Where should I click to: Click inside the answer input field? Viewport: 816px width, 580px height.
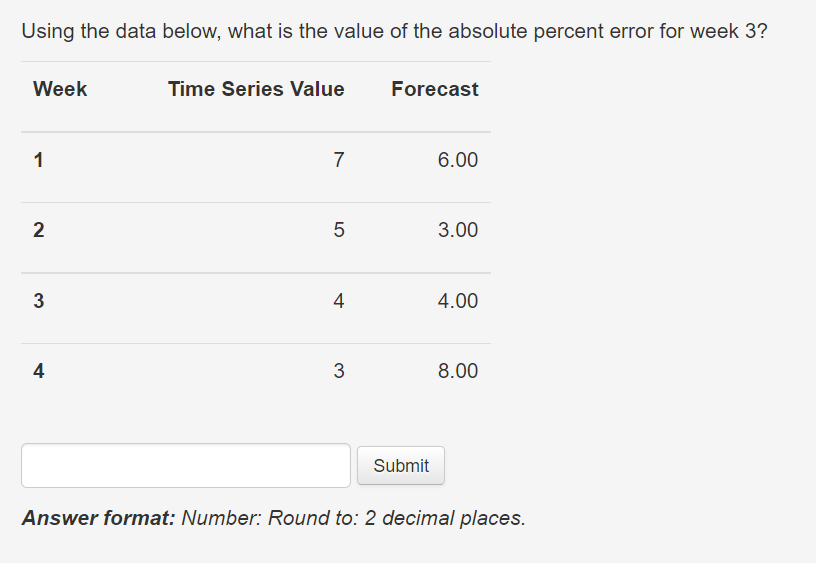[x=185, y=465]
